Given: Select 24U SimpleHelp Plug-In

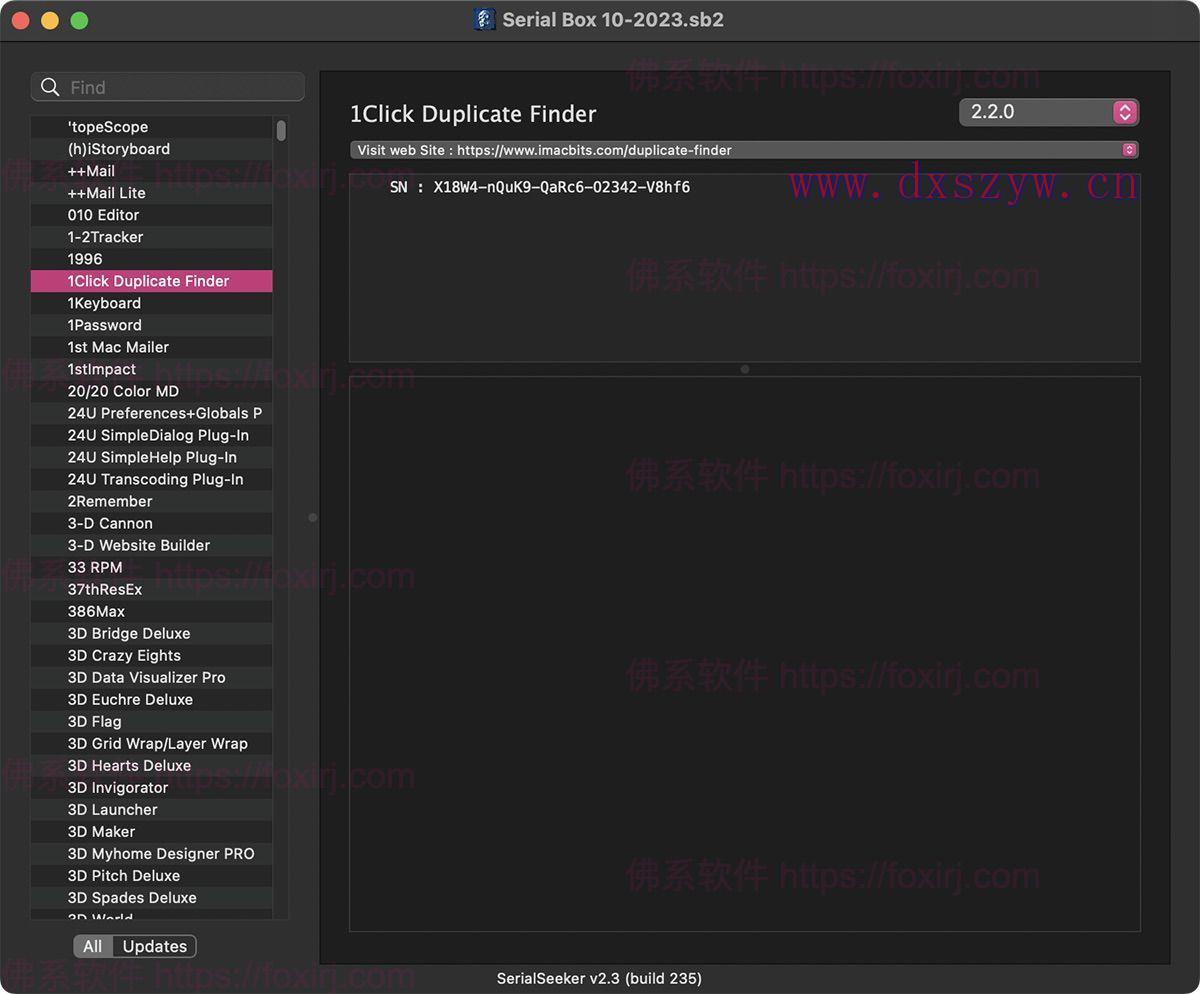Looking at the screenshot, I should [x=151, y=457].
